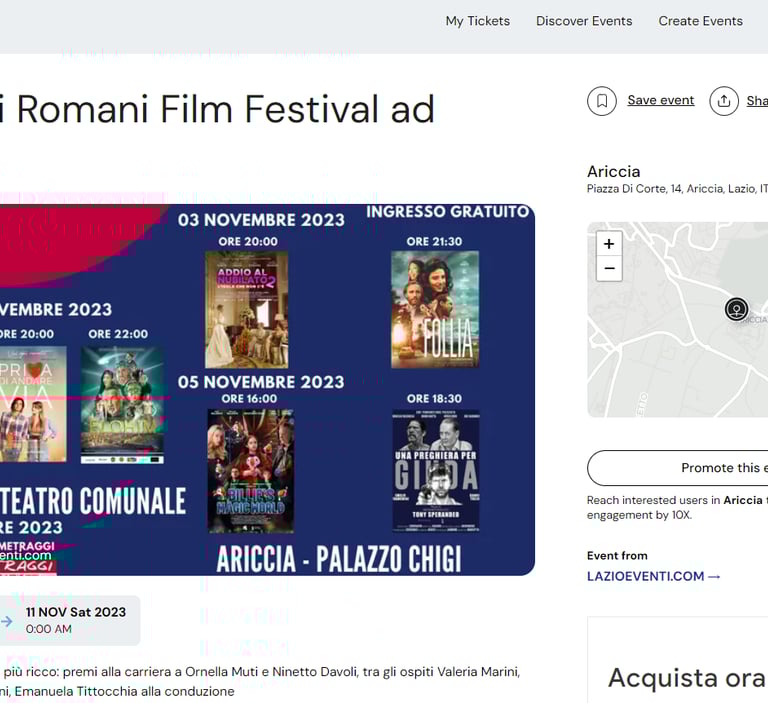
Task: Go to Discover Events page
Action: coord(584,21)
